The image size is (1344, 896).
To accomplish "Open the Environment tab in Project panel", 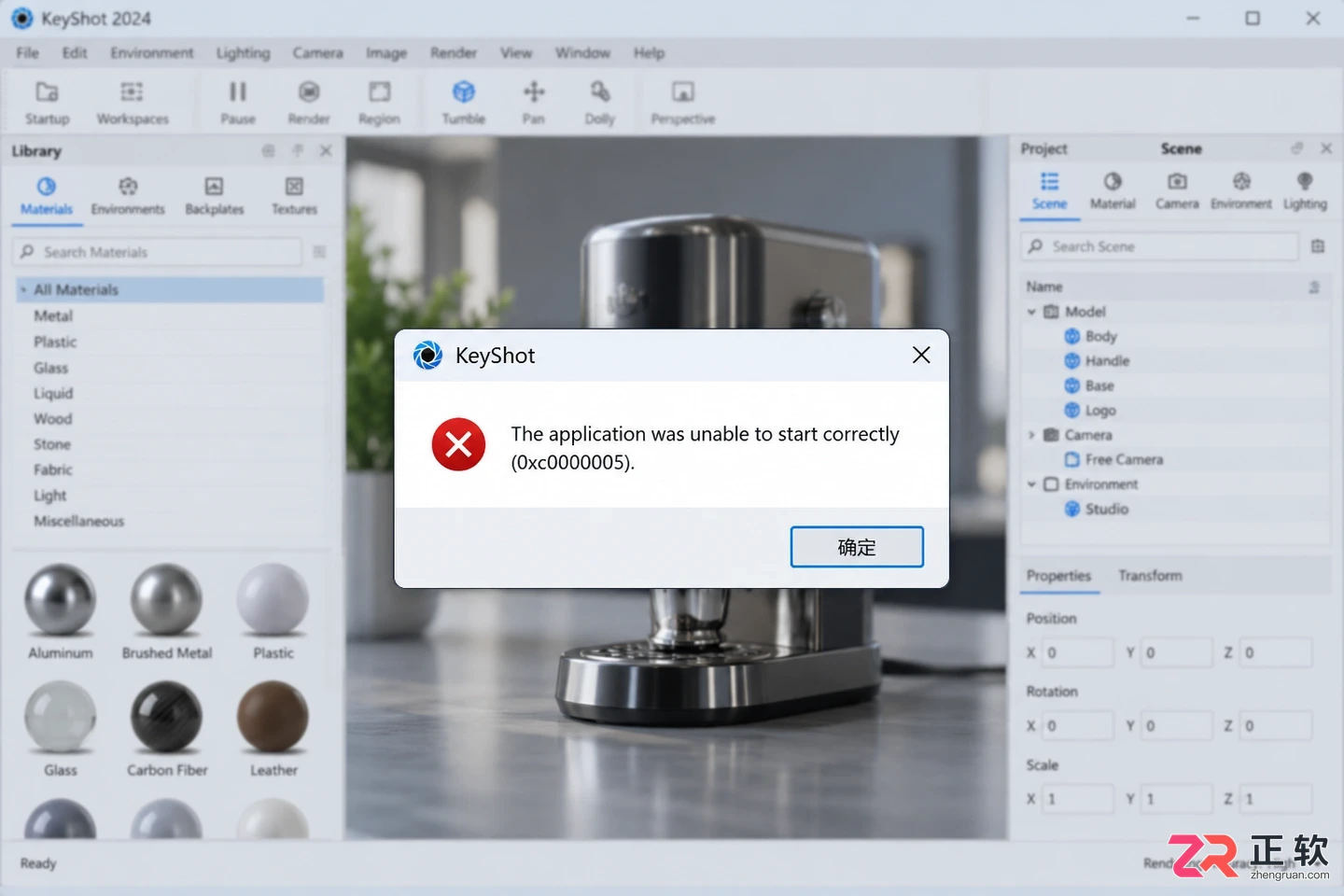I will [x=1241, y=190].
